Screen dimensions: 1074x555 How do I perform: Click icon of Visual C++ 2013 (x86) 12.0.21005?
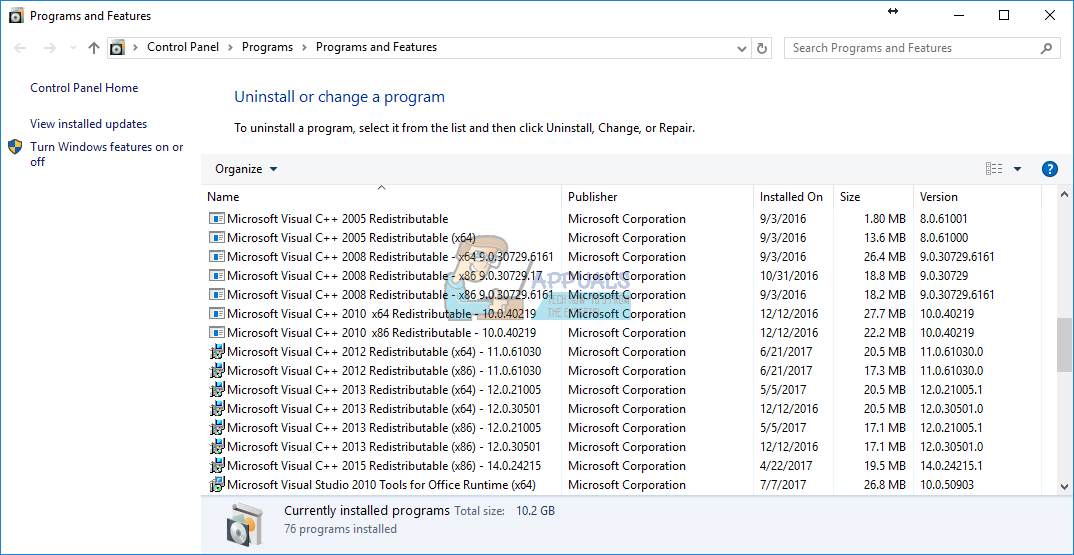pos(216,428)
